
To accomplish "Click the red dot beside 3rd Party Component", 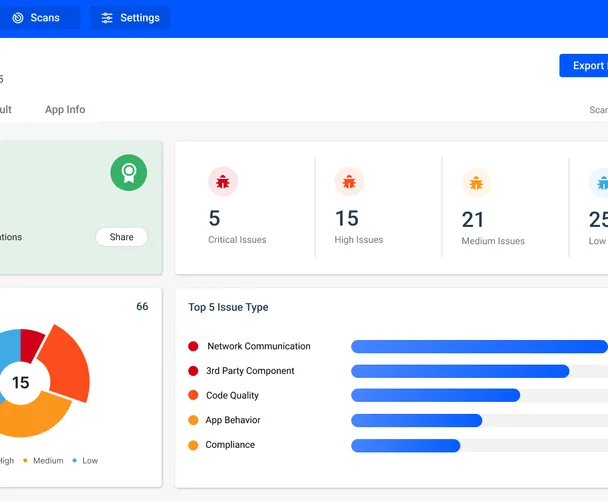I will tap(193, 371).
